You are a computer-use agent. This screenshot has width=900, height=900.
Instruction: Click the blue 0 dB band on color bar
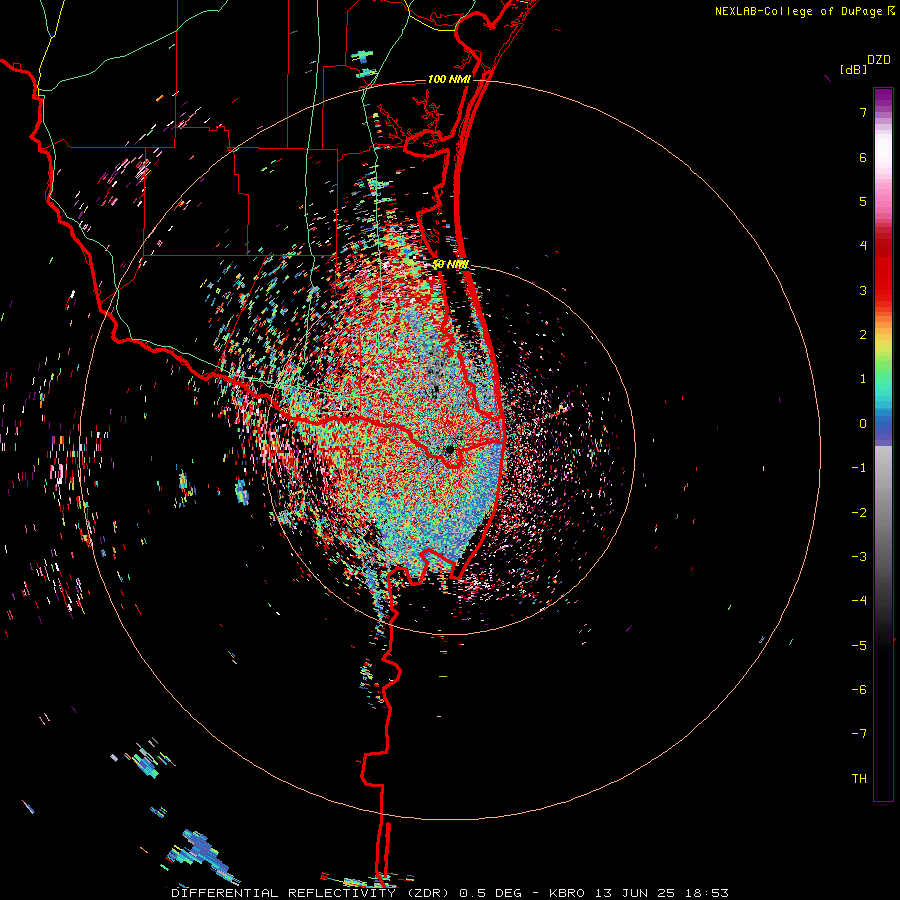(883, 425)
